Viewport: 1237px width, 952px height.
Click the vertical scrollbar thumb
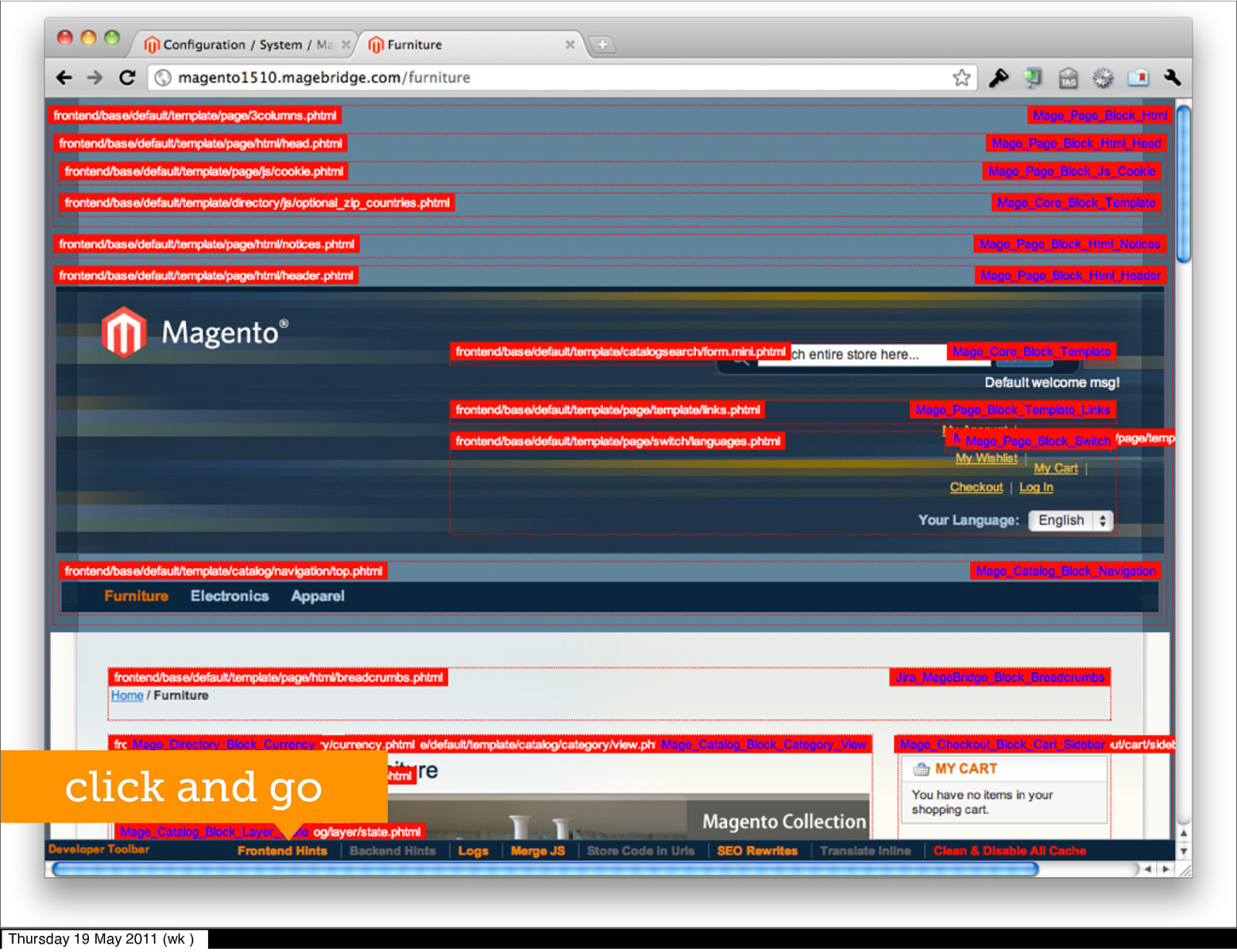tap(1183, 184)
